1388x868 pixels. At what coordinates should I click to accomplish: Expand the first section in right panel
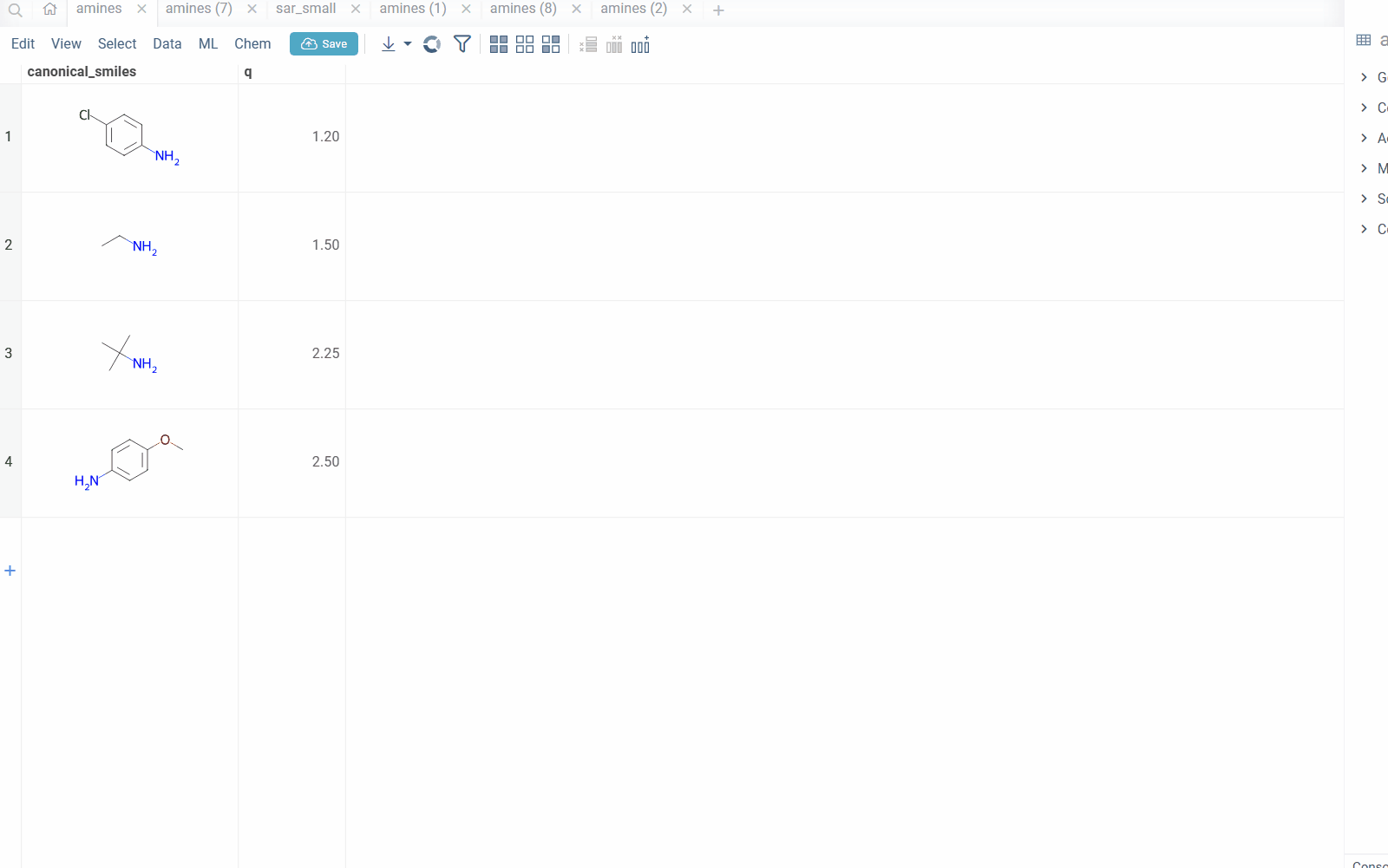click(1364, 77)
